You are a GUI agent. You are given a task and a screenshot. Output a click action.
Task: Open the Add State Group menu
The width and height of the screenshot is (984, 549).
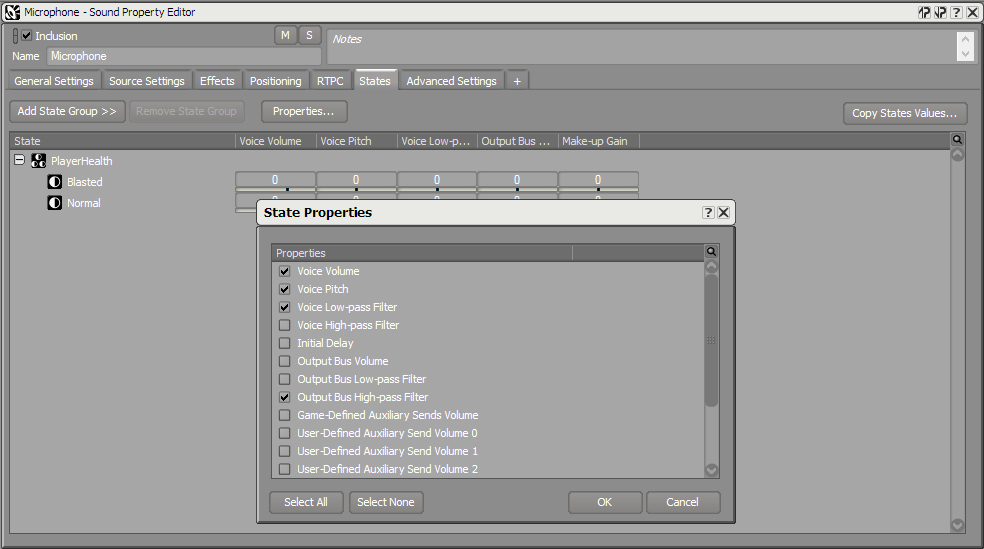[x=67, y=112]
